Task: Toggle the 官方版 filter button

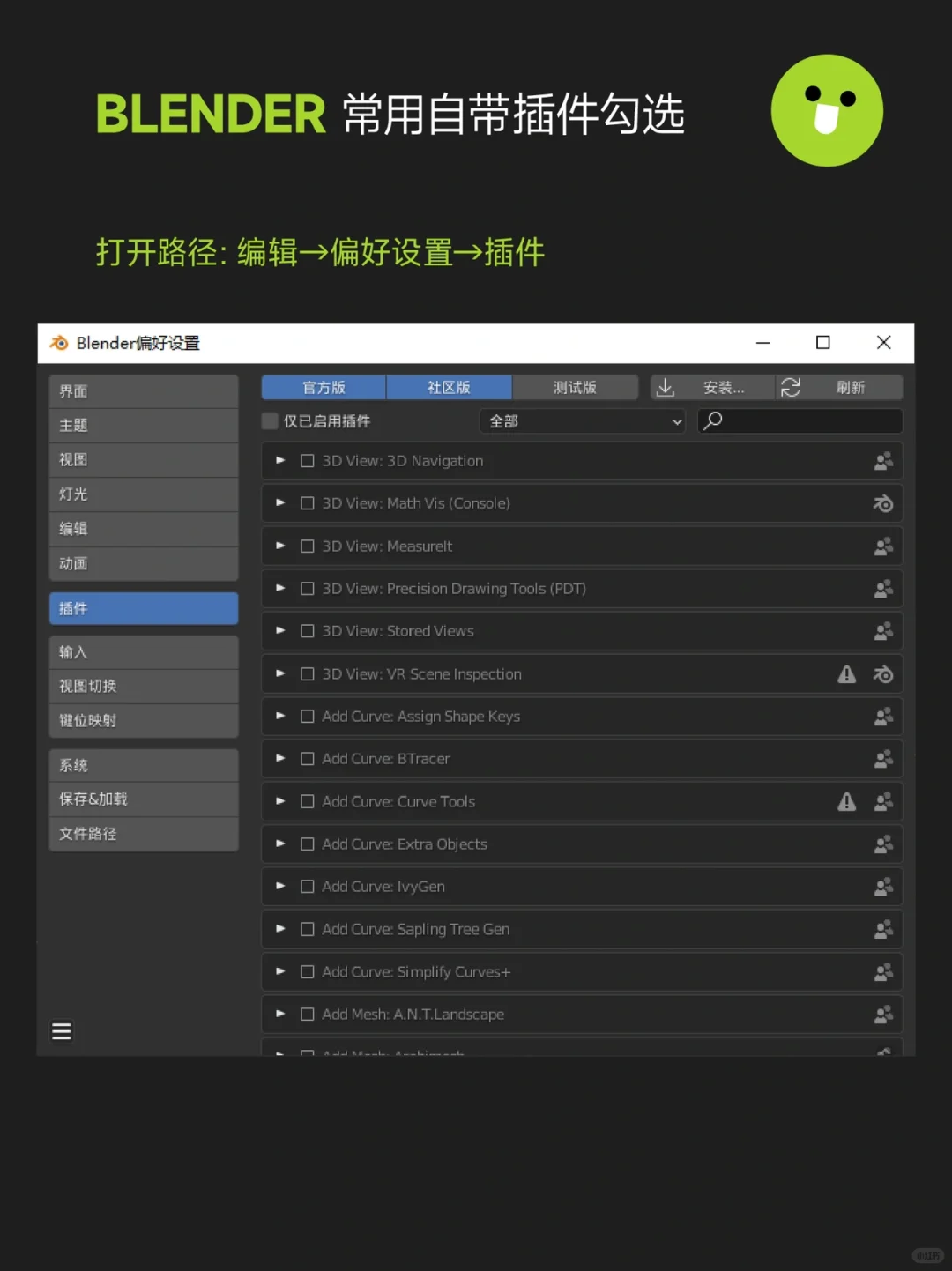Action: 324,388
